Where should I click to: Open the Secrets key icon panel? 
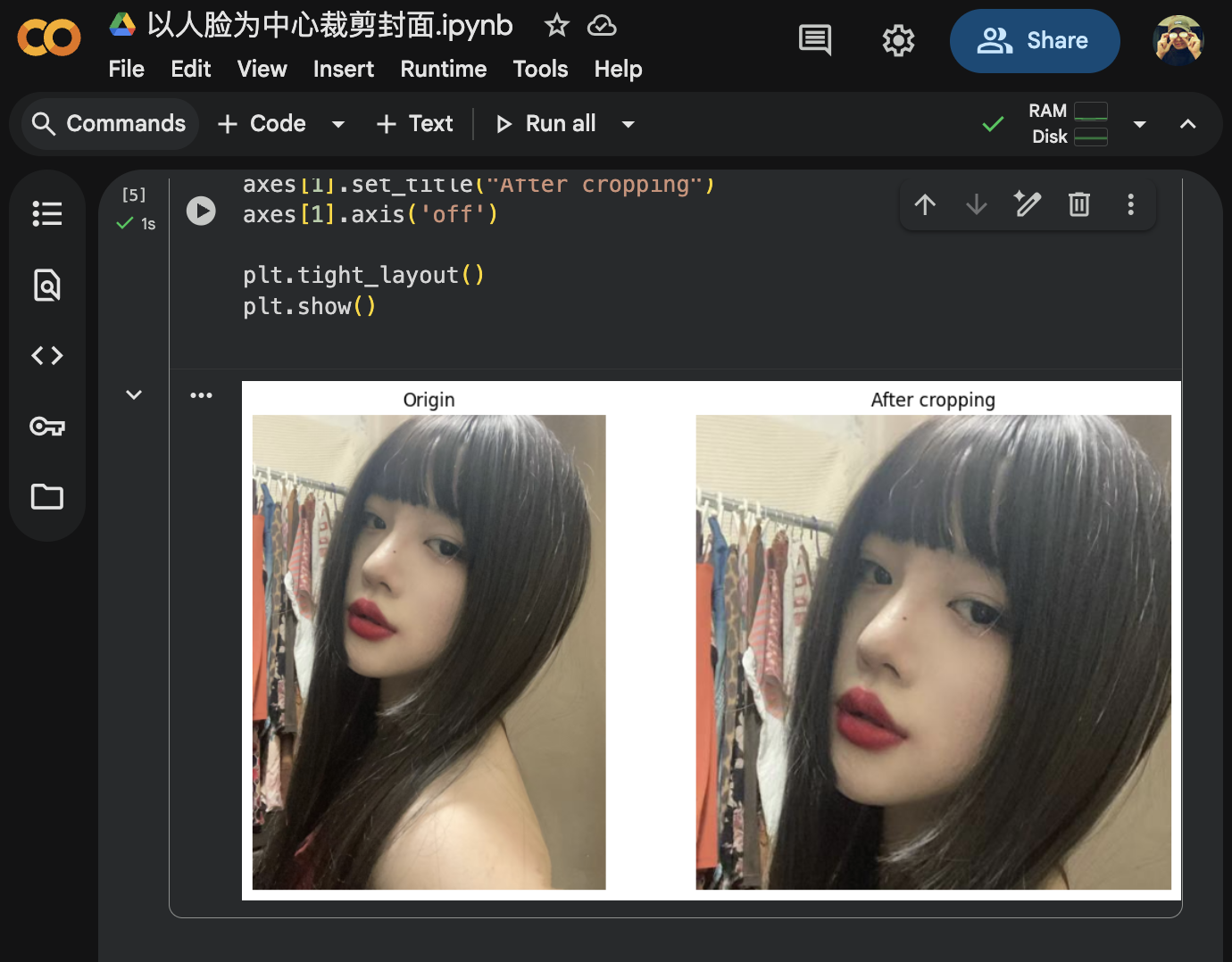tap(47, 427)
